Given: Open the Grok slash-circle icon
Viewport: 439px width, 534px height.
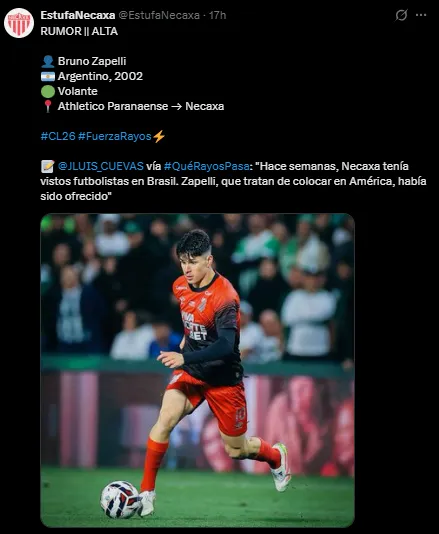Looking at the screenshot, I should pyautogui.click(x=402, y=15).
